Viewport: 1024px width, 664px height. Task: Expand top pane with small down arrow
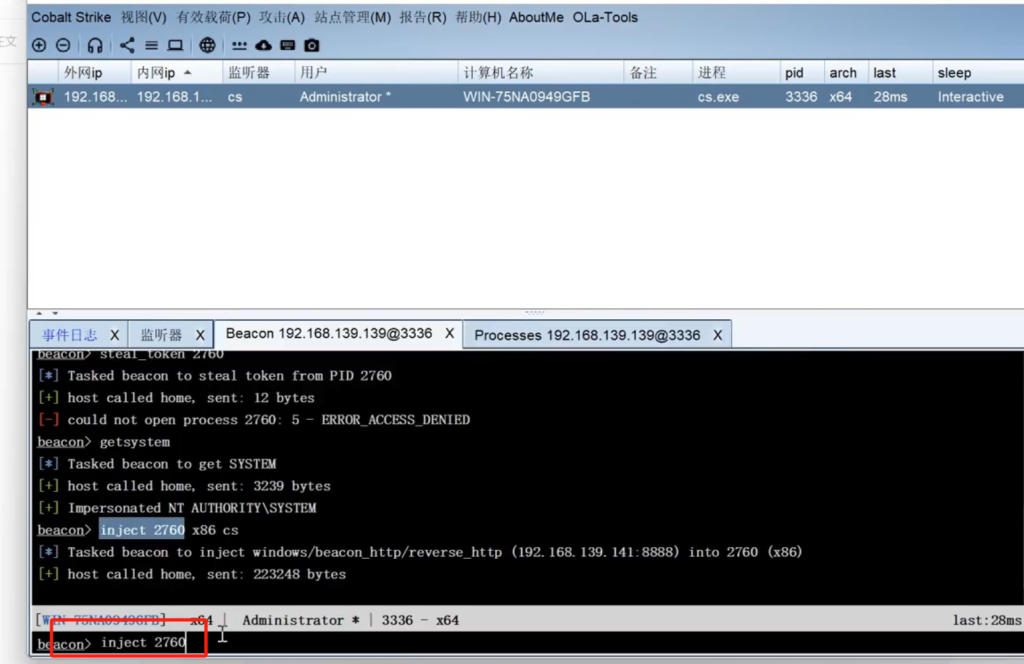tap(55, 313)
